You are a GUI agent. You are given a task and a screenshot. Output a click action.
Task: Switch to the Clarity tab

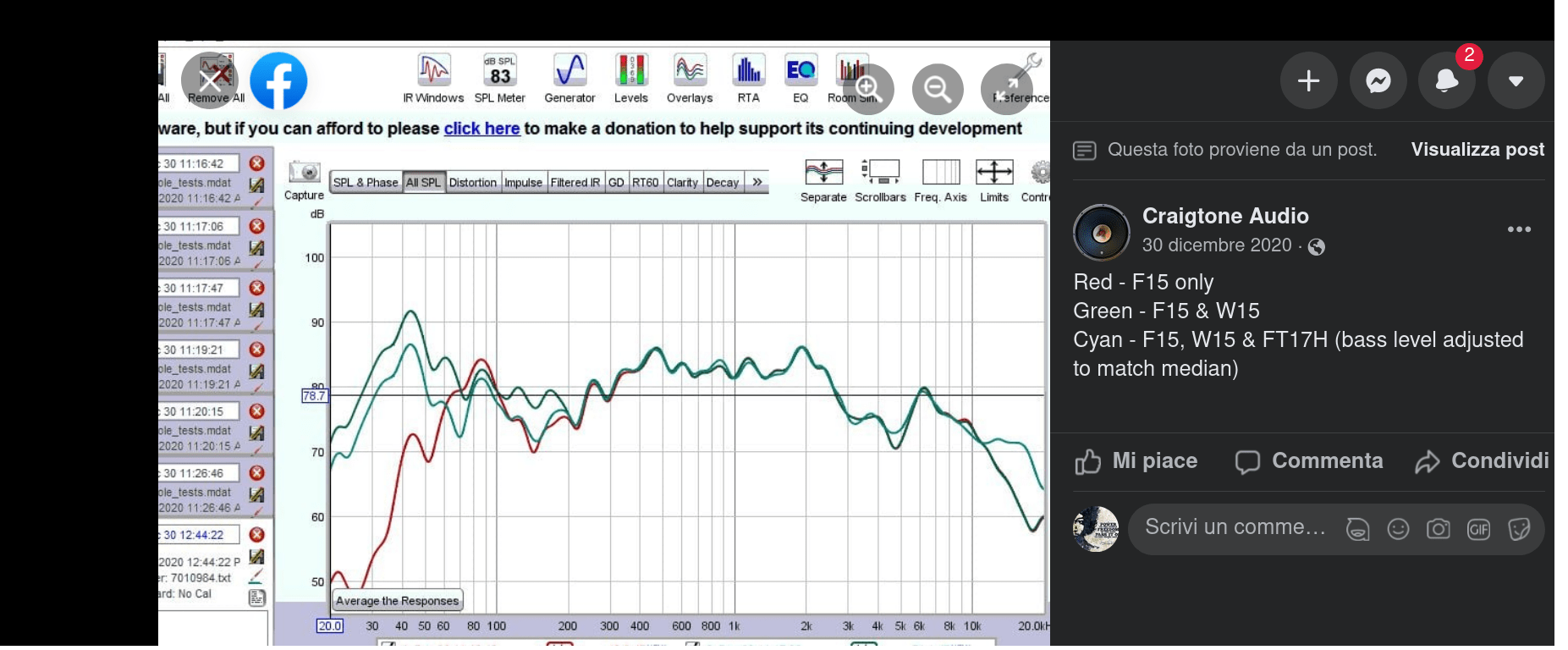682,183
